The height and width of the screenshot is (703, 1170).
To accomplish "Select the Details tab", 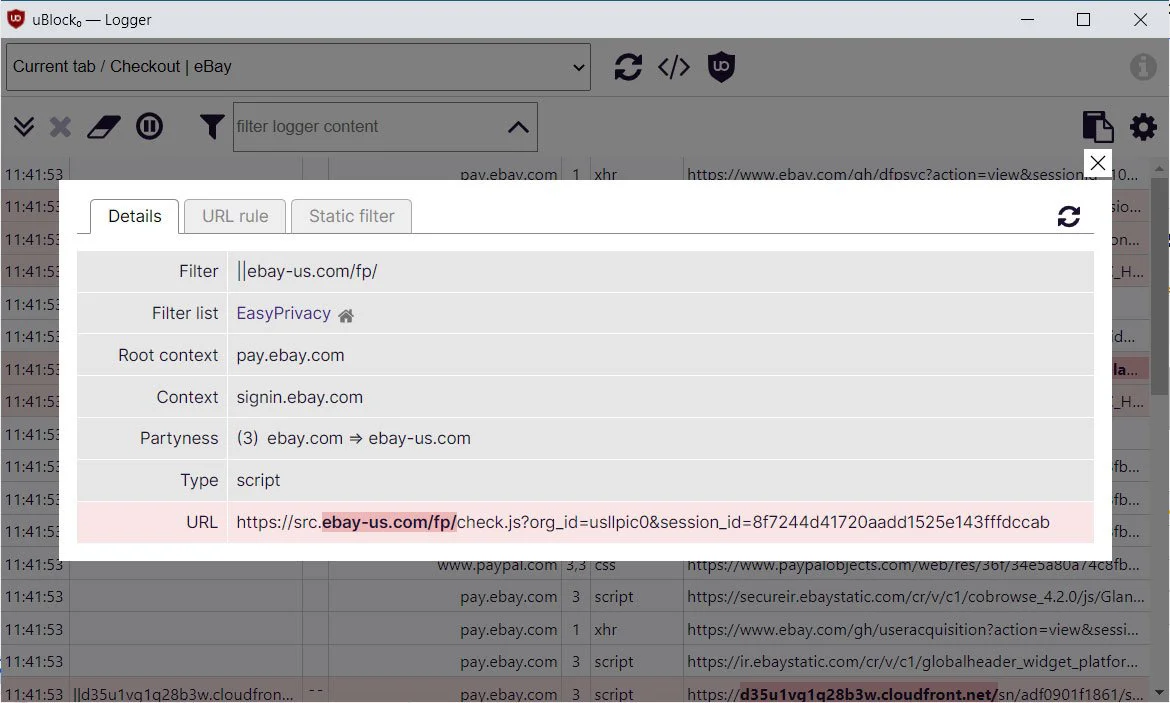I will (134, 216).
